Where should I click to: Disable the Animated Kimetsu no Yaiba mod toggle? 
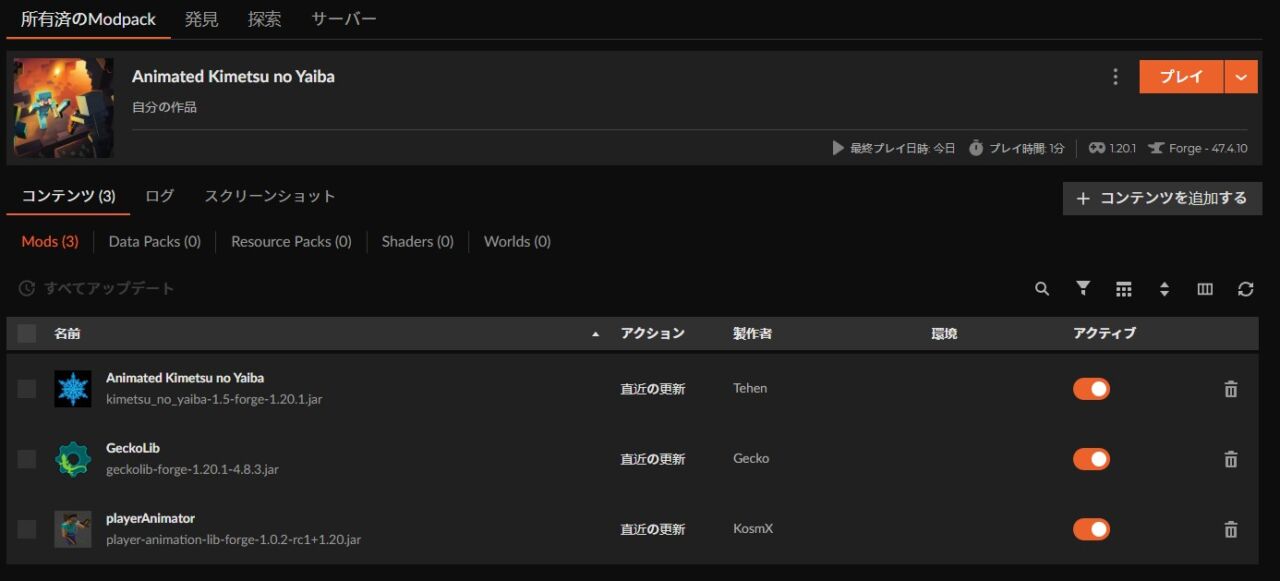pyautogui.click(x=1091, y=388)
